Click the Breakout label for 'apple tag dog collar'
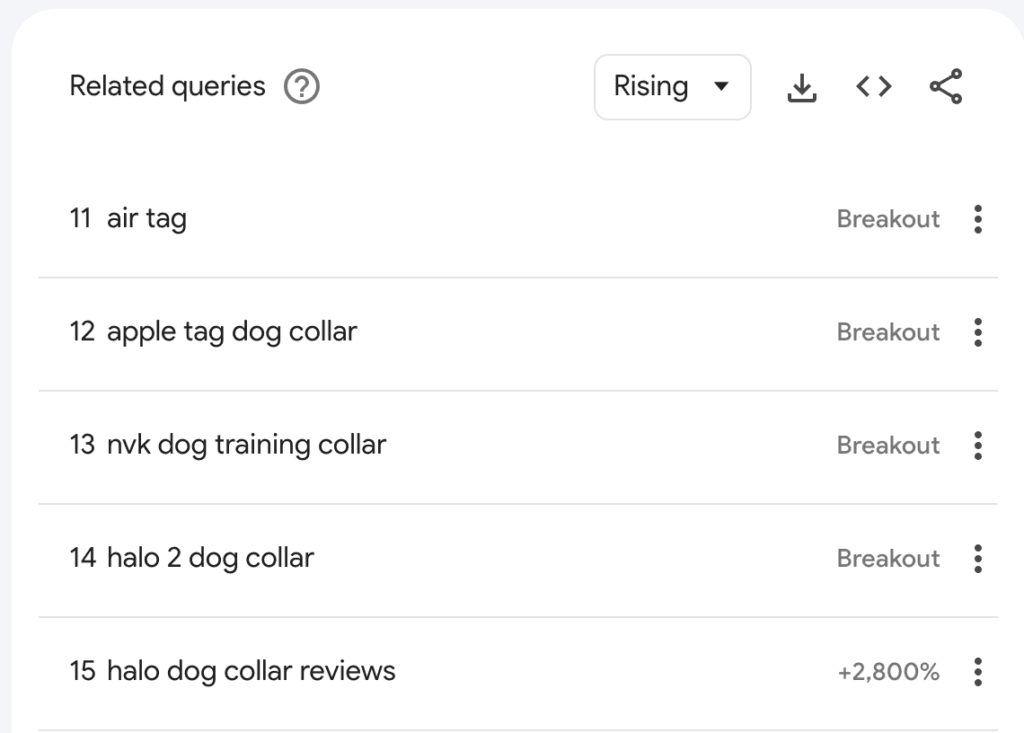Screen dimensions: 1024x733 coord(888,332)
